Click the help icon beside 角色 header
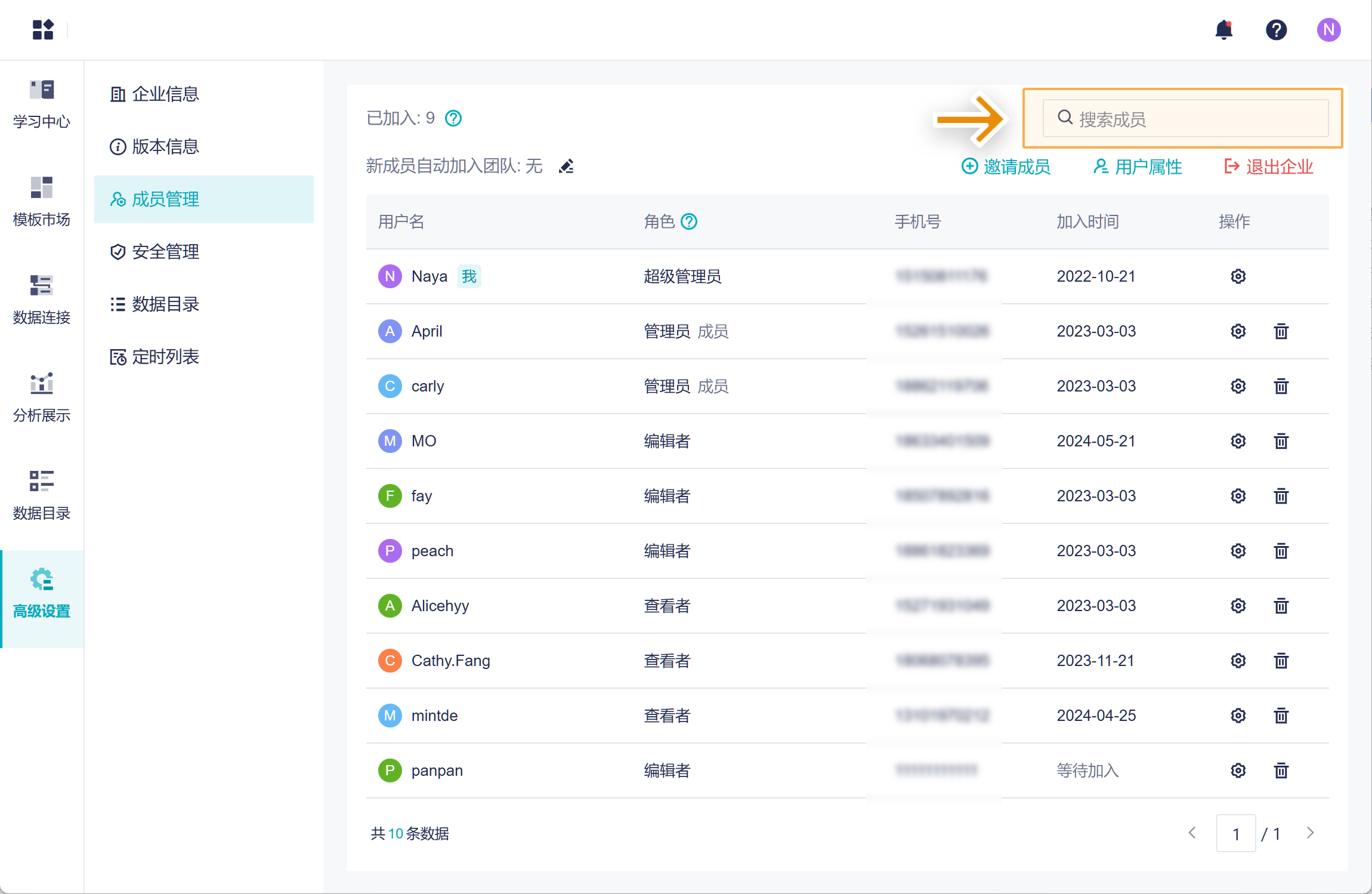This screenshot has width=1372, height=894. click(x=689, y=221)
